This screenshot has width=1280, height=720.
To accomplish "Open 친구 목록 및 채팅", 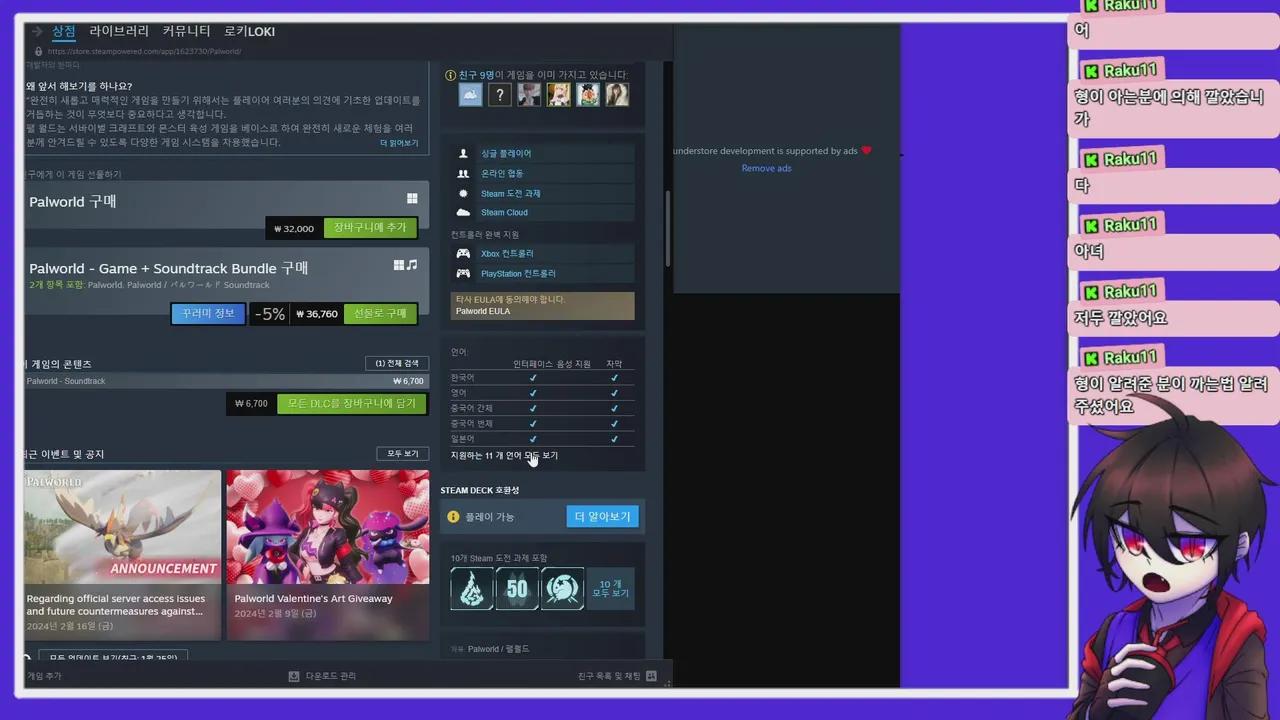I will 608,676.
